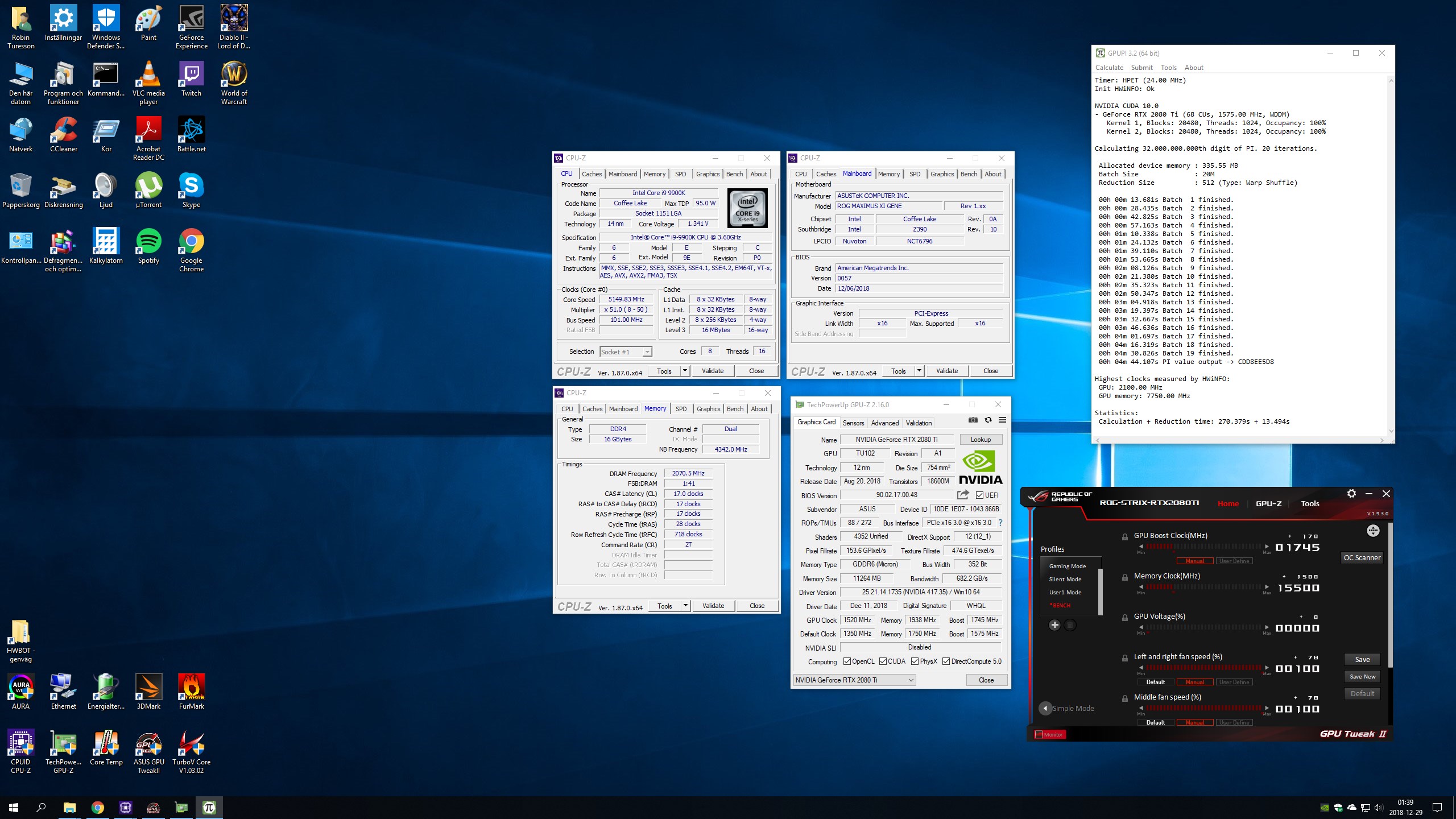Click the Memory Clock slider bar

[x=1203, y=586]
